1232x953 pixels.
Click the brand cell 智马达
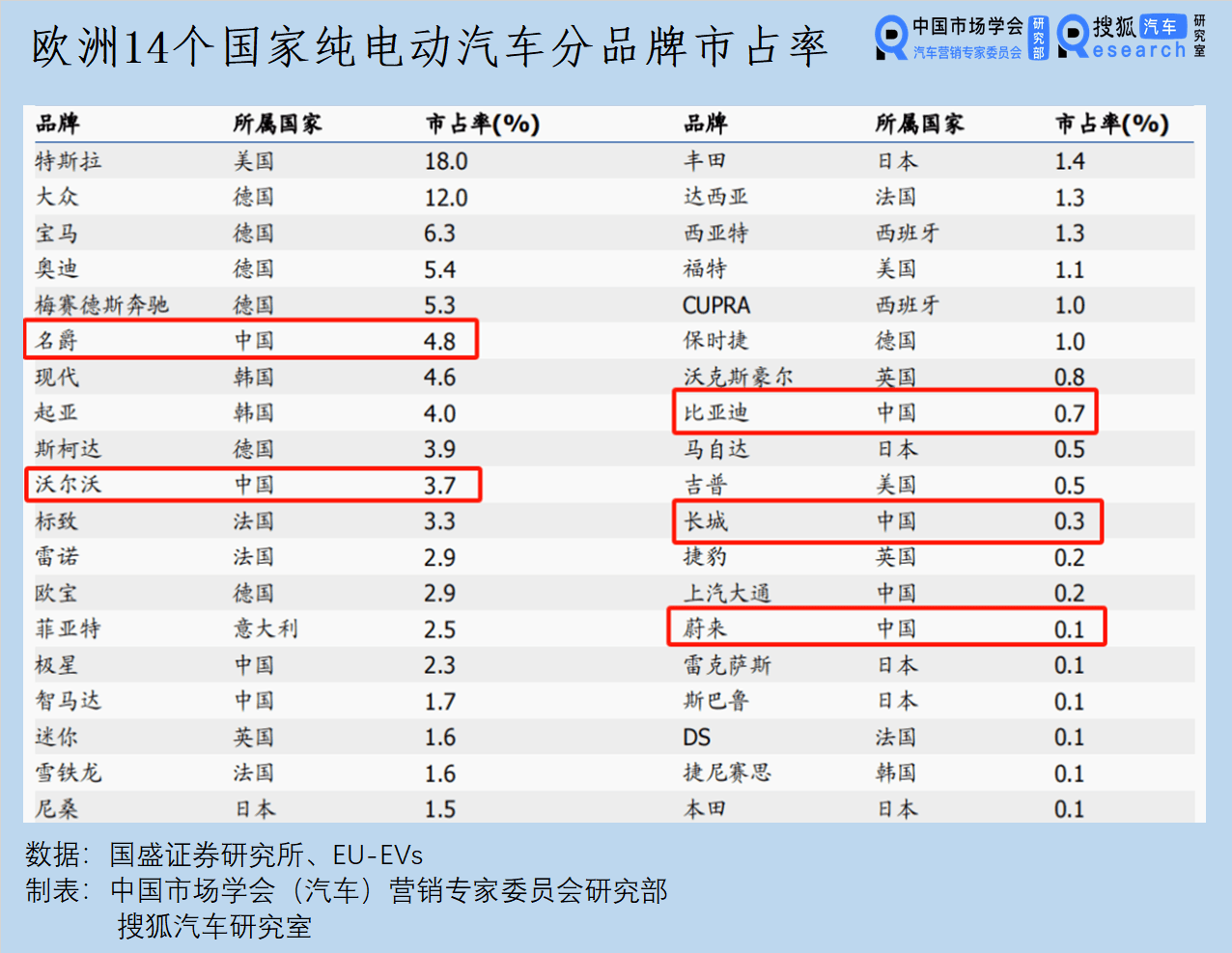point(69,700)
